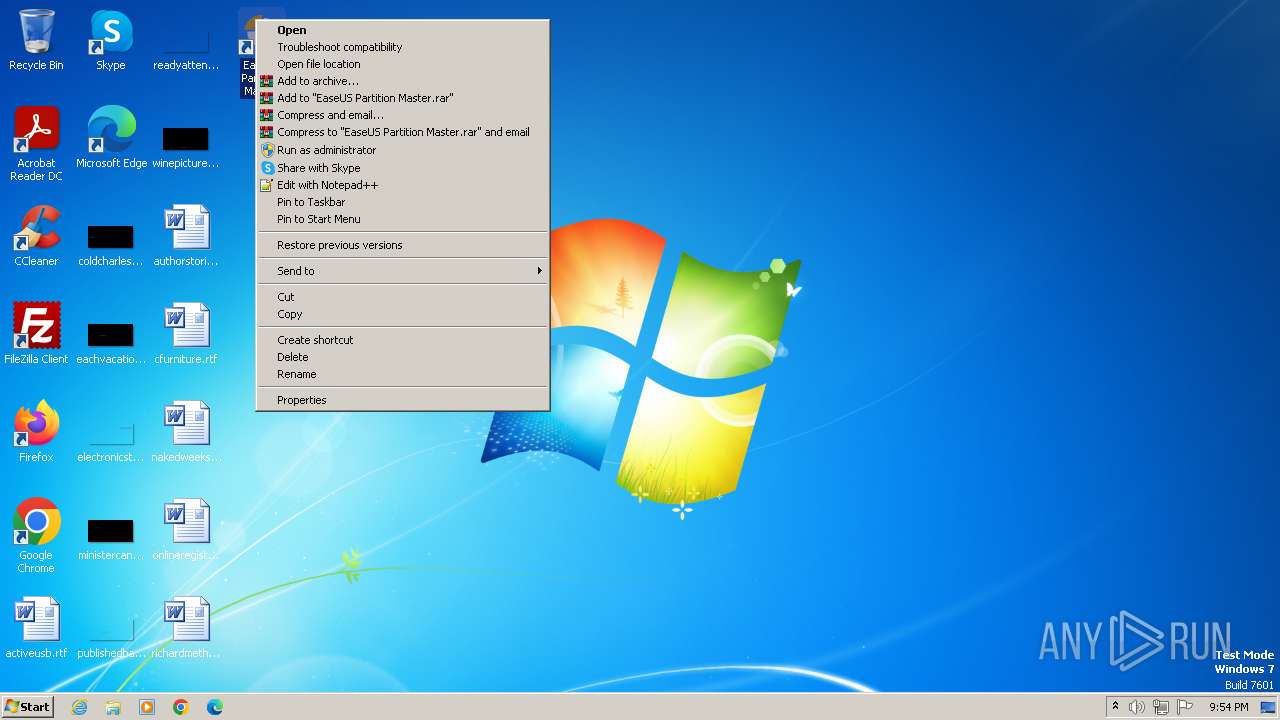The width and height of the screenshot is (1280, 720).
Task: Choose Edit with Notepad++
Action: point(403,185)
